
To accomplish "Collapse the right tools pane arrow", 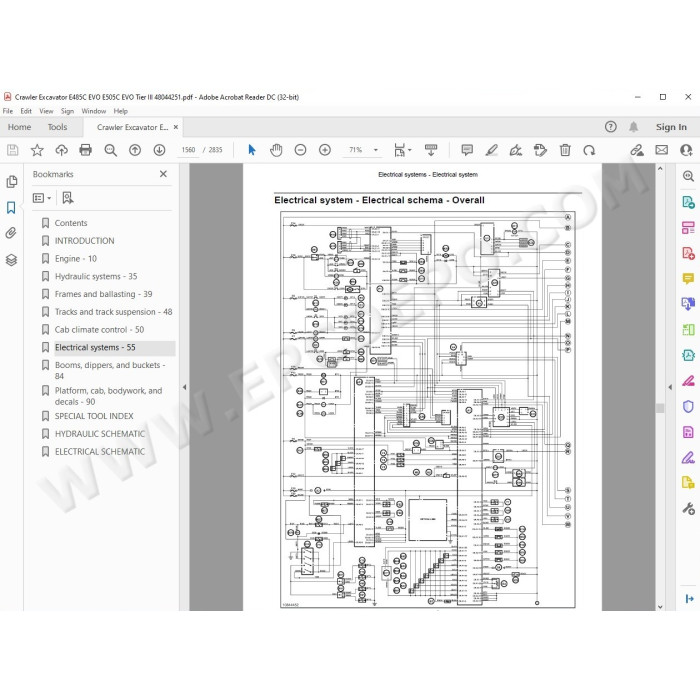I will pyautogui.click(x=670, y=387).
